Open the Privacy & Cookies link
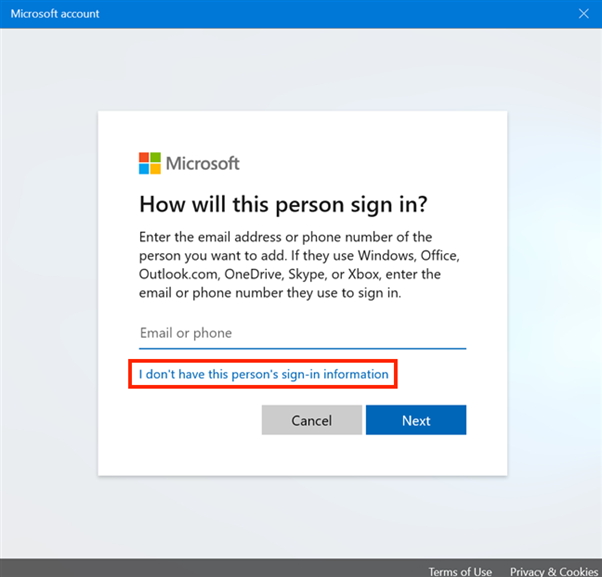Viewport: 602px width, 577px height. (554, 571)
